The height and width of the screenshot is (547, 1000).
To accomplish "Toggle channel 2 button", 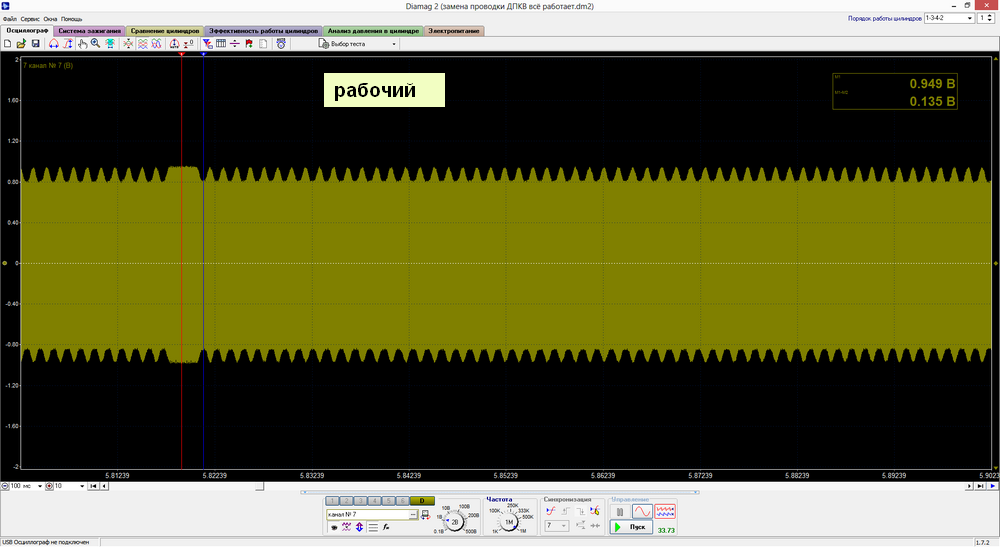I will pos(346,501).
